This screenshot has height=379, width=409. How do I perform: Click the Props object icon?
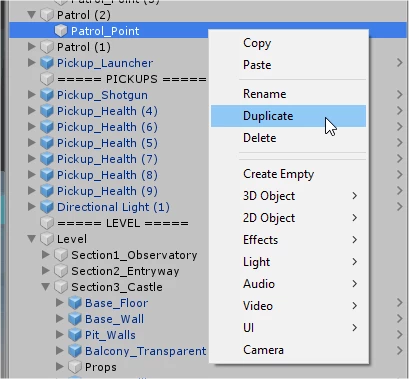click(75, 367)
